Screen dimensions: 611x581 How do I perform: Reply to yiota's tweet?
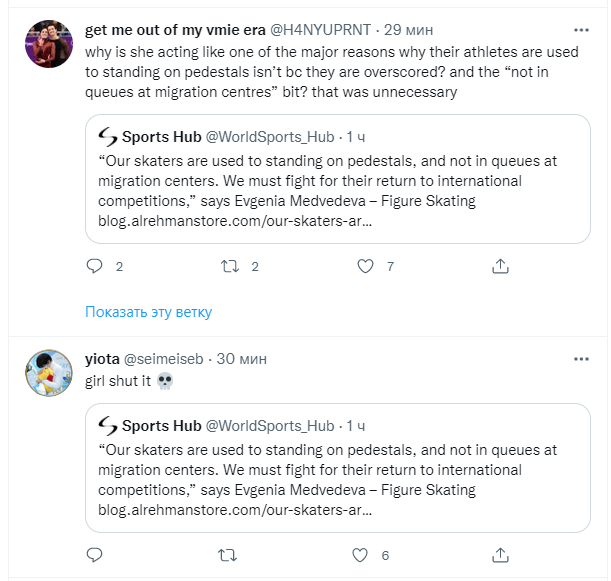(x=95, y=554)
